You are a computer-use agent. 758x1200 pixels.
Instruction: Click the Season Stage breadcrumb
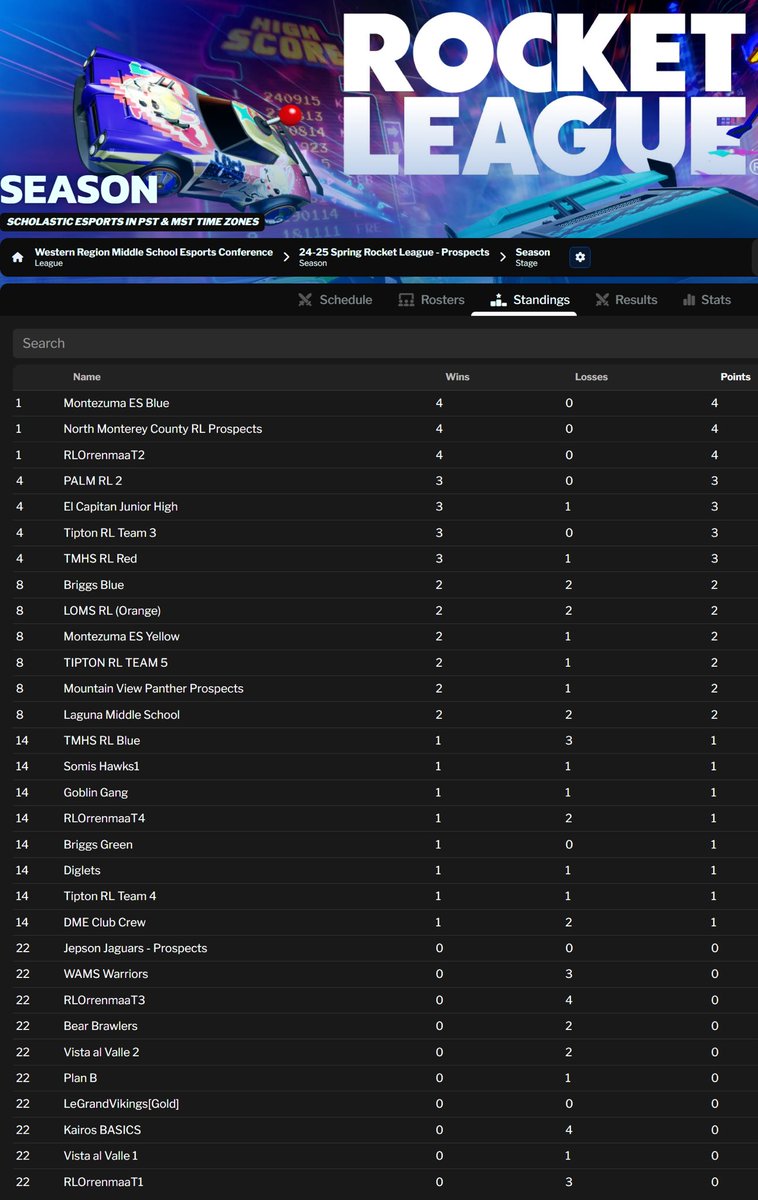coord(533,257)
